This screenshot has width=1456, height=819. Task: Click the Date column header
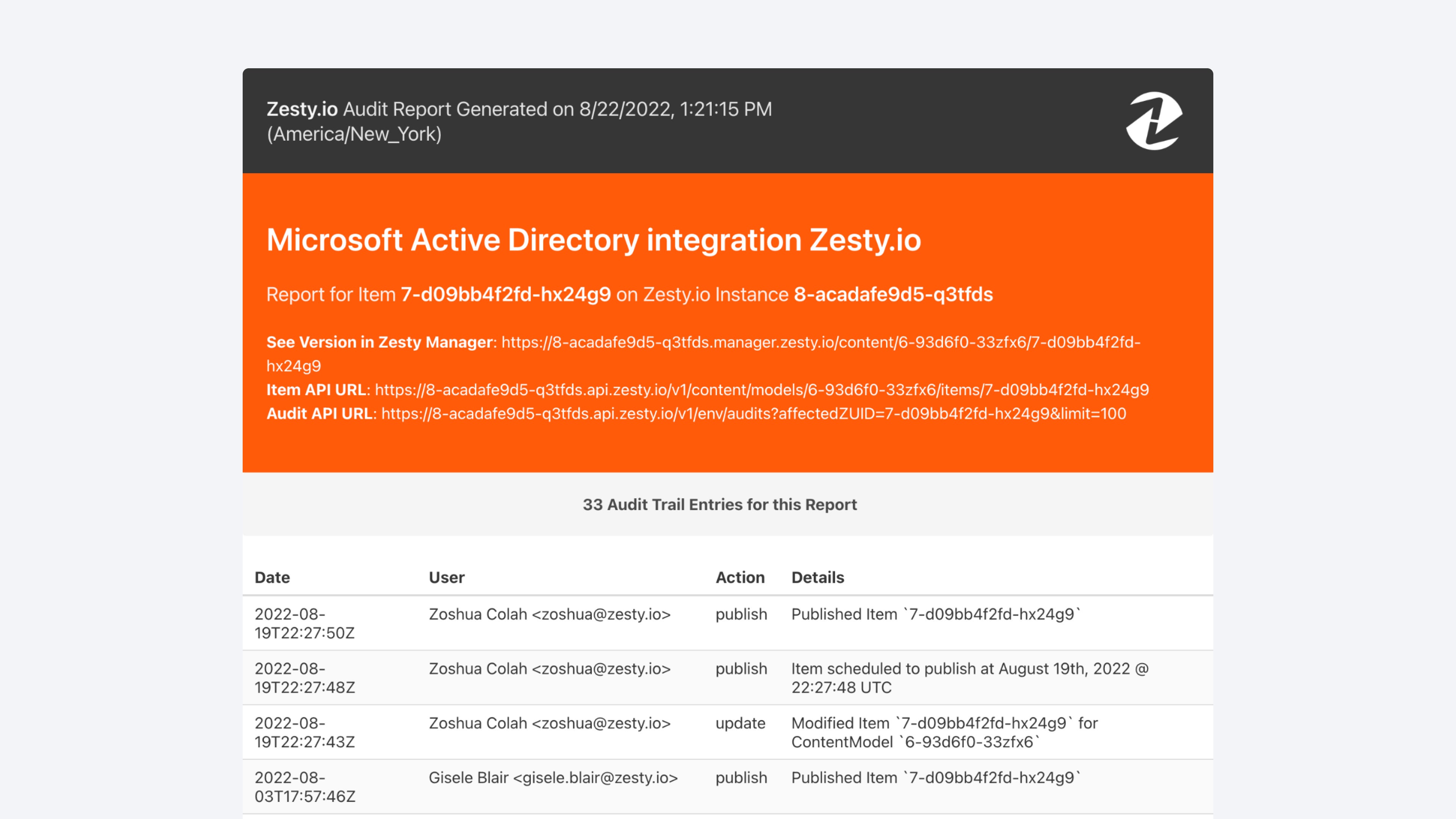point(272,577)
